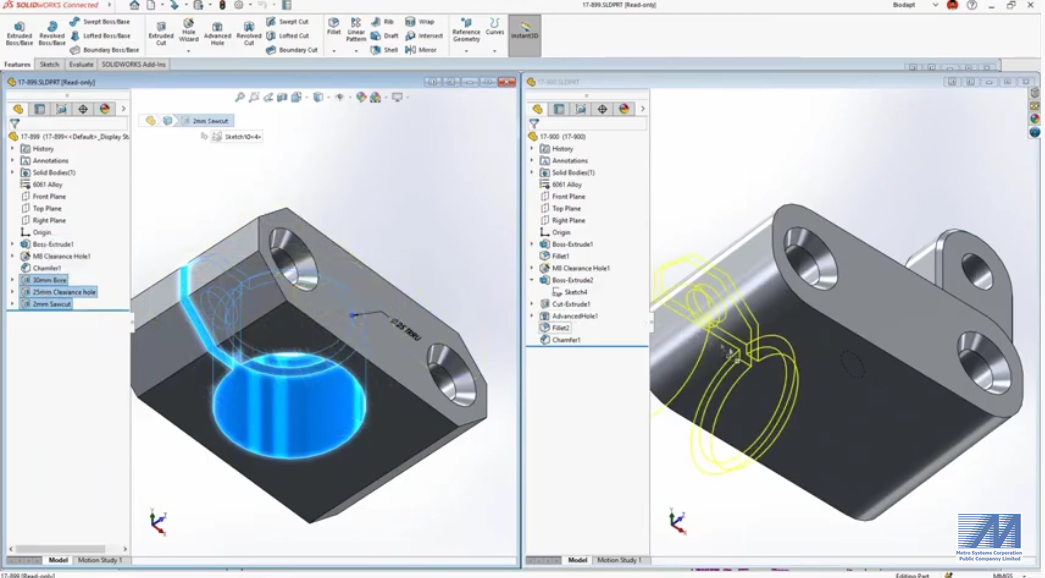Click Sketch10<4> breadcrumb item

(237, 137)
